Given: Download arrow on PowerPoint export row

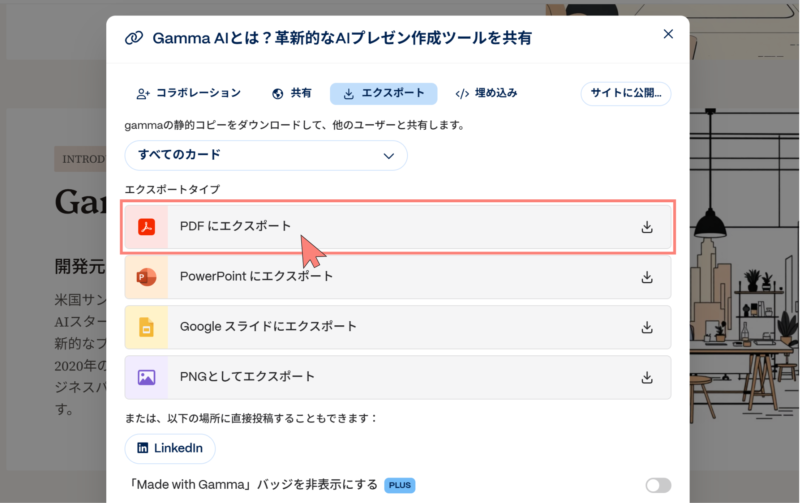Looking at the screenshot, I should click(x=647, y=277).
